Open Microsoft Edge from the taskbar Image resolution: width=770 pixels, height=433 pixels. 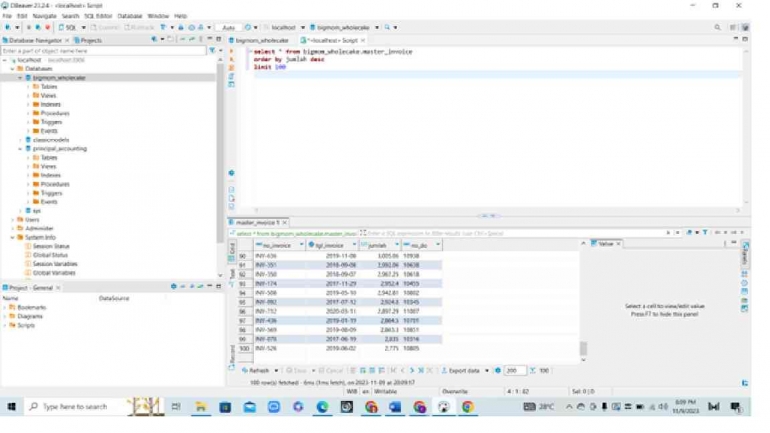pyautogui.click(x=322, y=406)
